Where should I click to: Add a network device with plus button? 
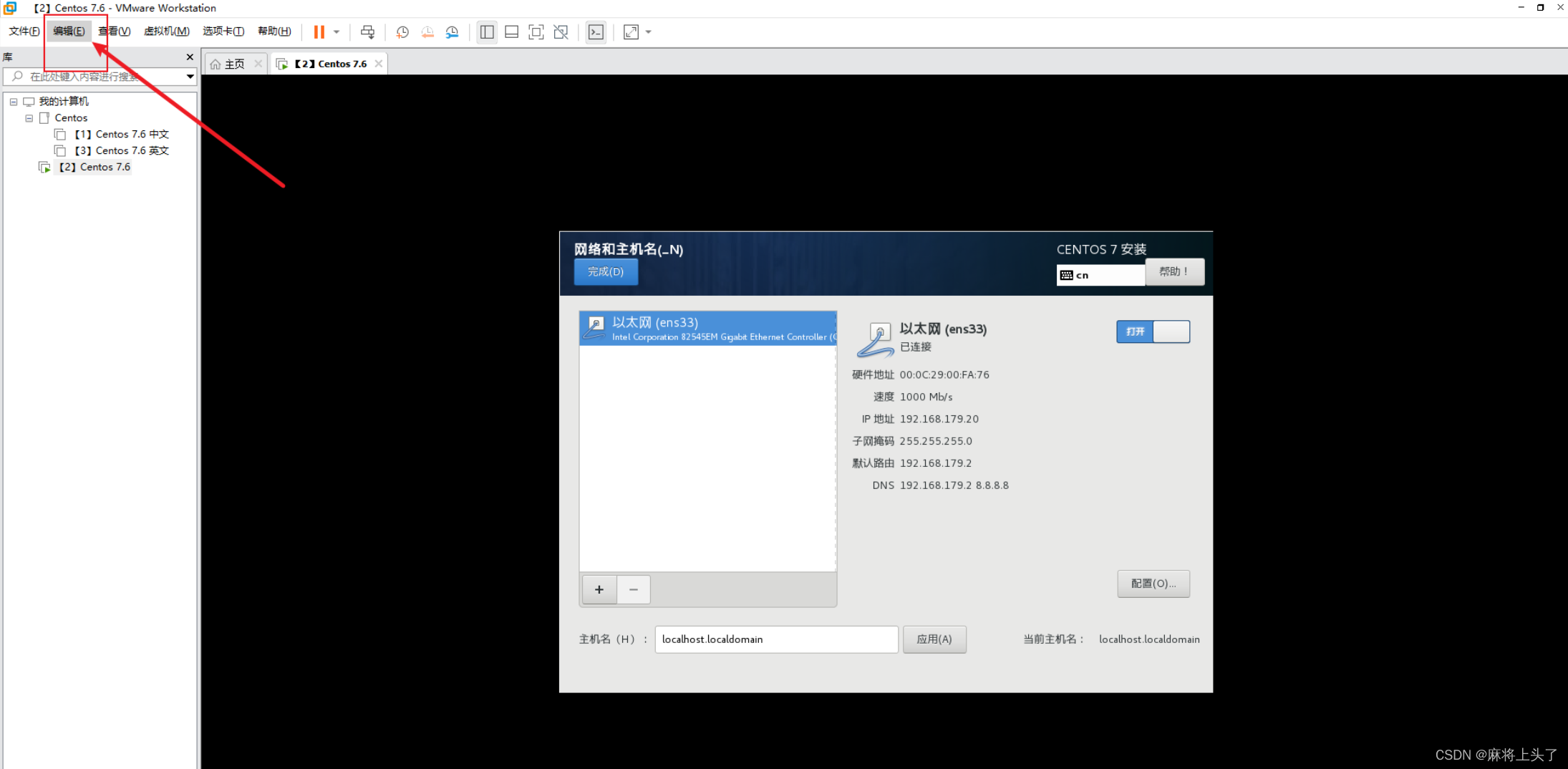(599, 589)
